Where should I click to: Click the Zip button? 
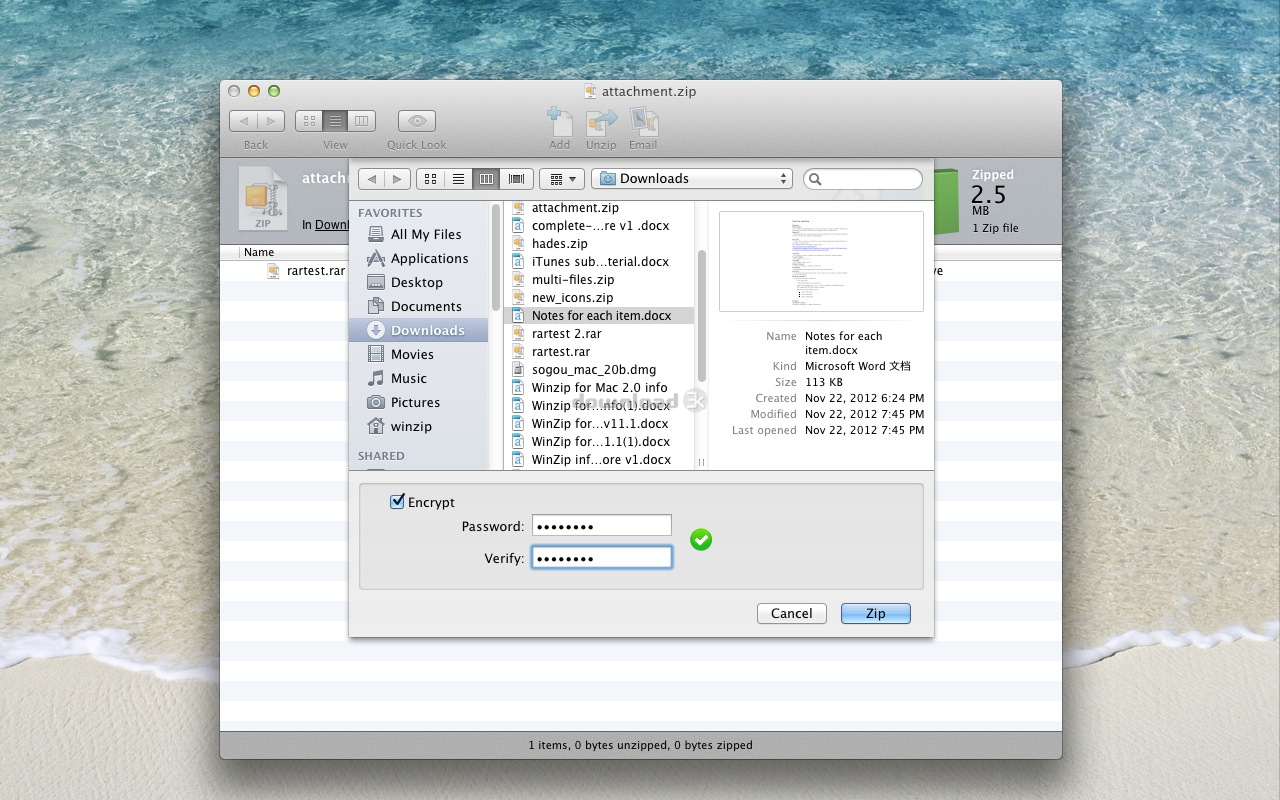coord(876,614)
